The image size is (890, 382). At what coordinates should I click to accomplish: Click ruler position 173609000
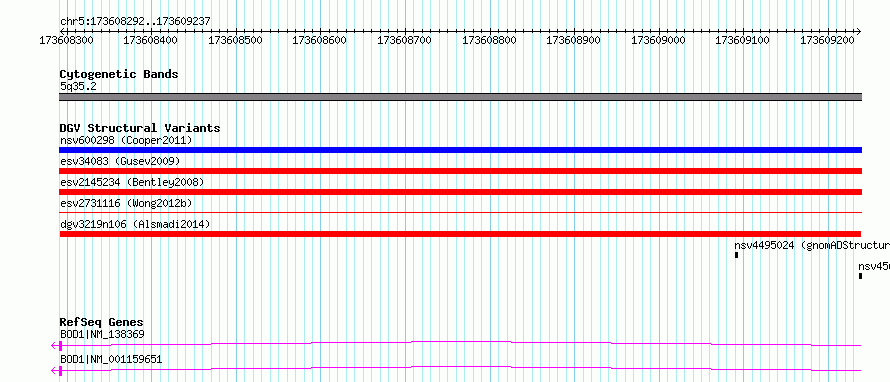[x=658, y=40]
